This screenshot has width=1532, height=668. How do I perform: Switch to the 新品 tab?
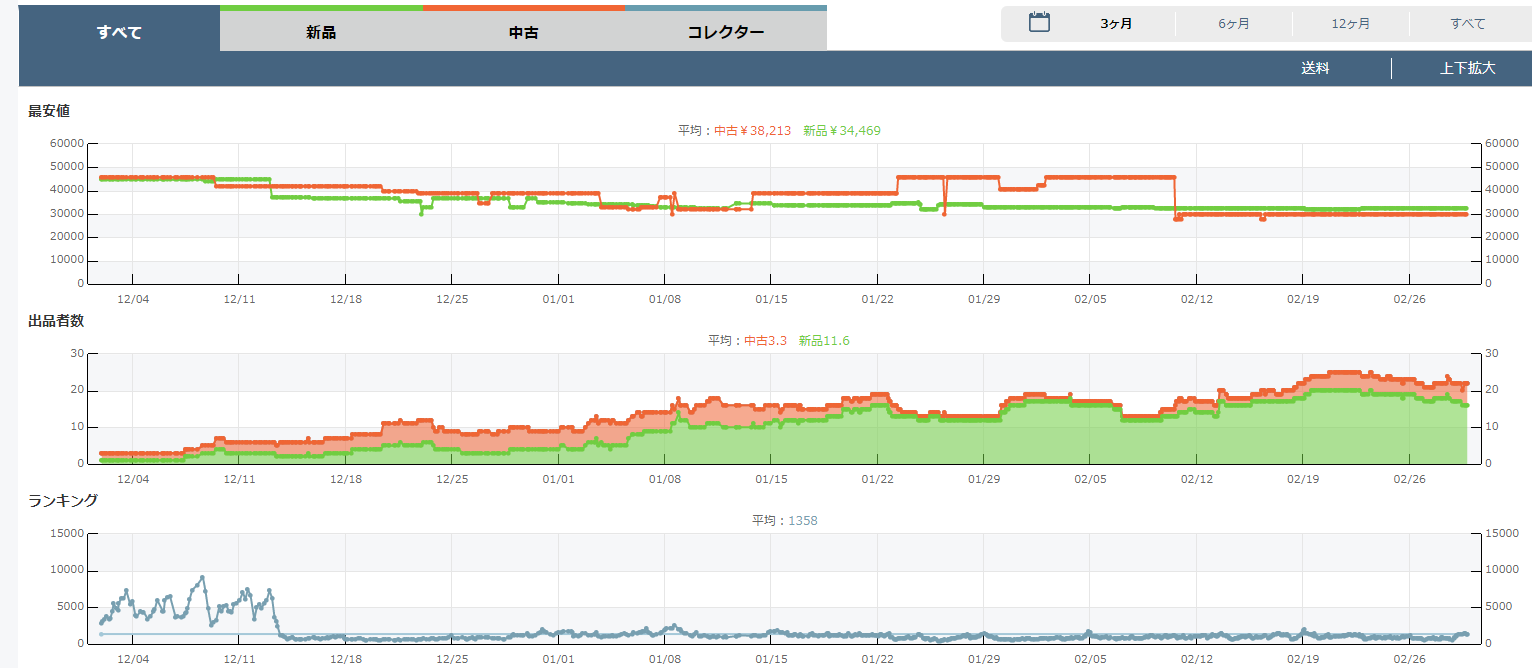pos(321,32)
